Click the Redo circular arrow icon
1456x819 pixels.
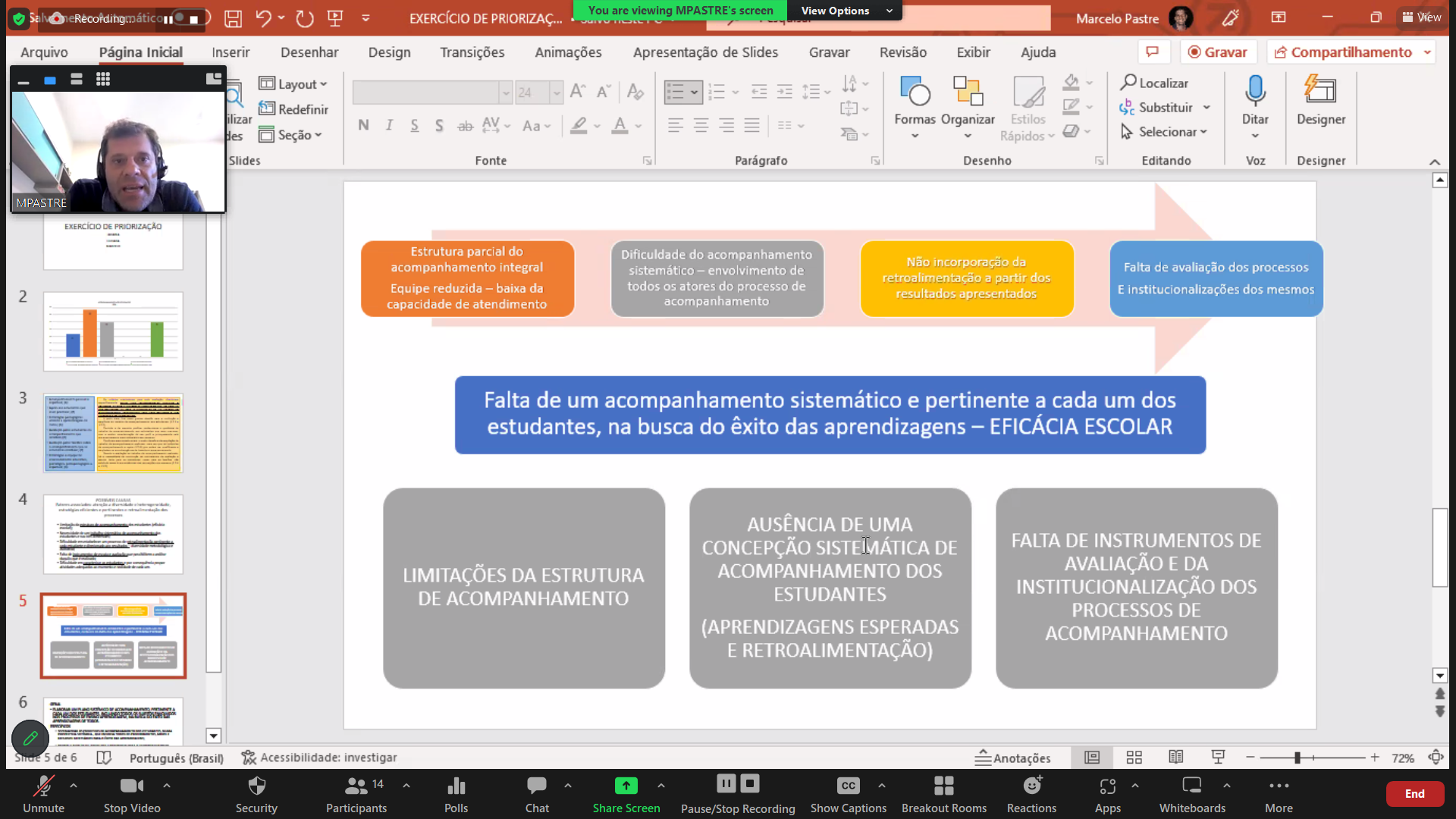point(305,18)
